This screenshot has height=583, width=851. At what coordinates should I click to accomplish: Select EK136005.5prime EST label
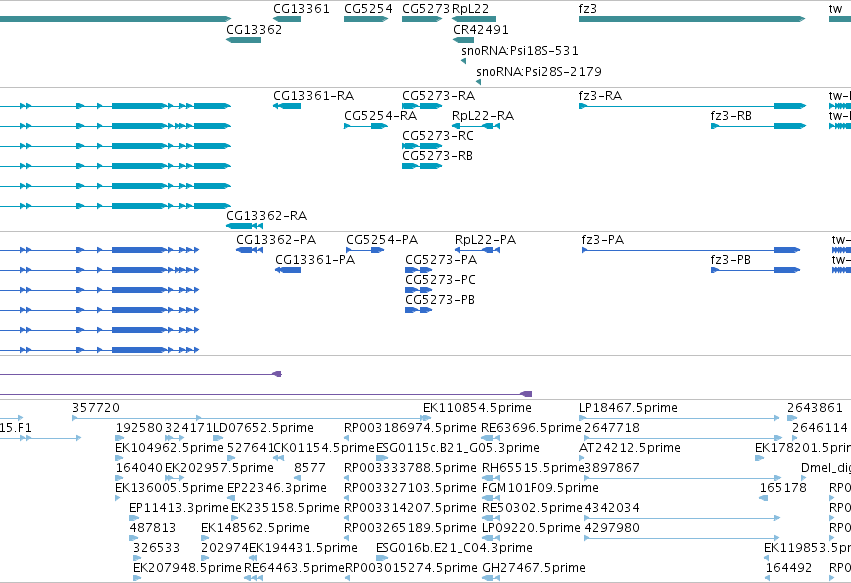click(x=169, y=488)
